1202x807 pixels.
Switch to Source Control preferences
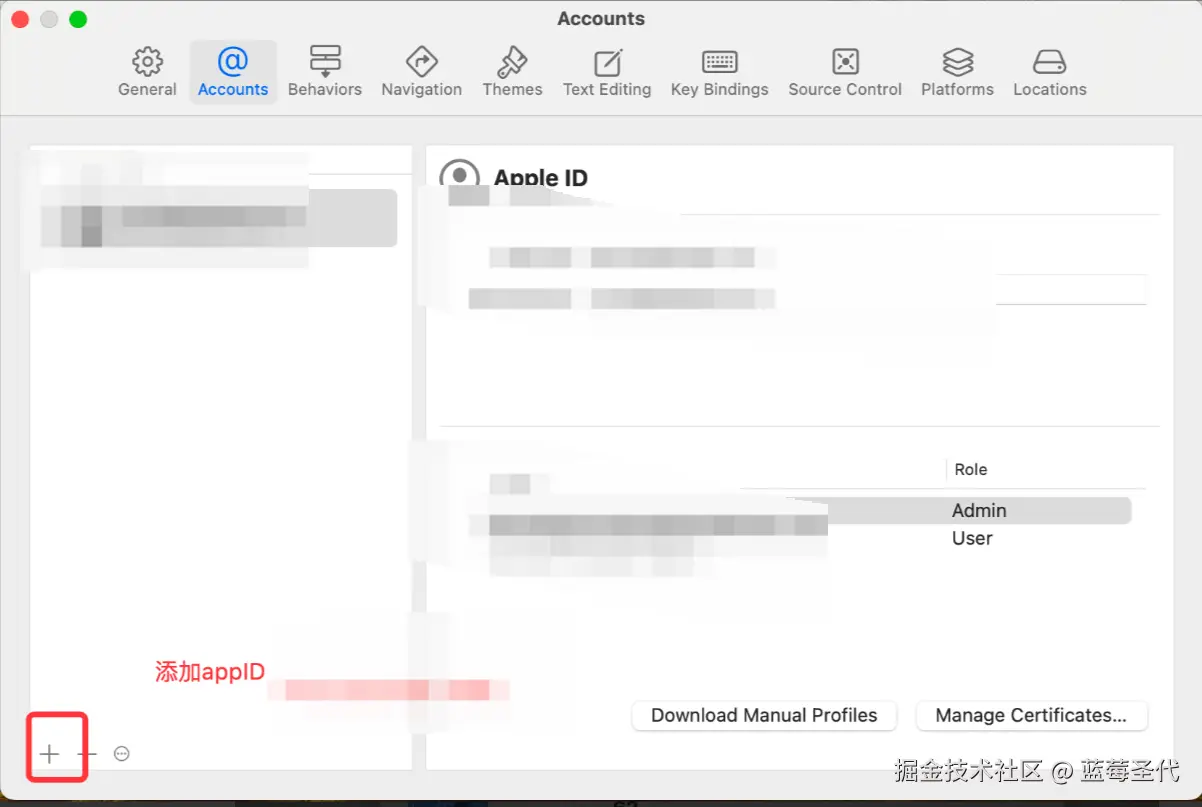[845, 71]
